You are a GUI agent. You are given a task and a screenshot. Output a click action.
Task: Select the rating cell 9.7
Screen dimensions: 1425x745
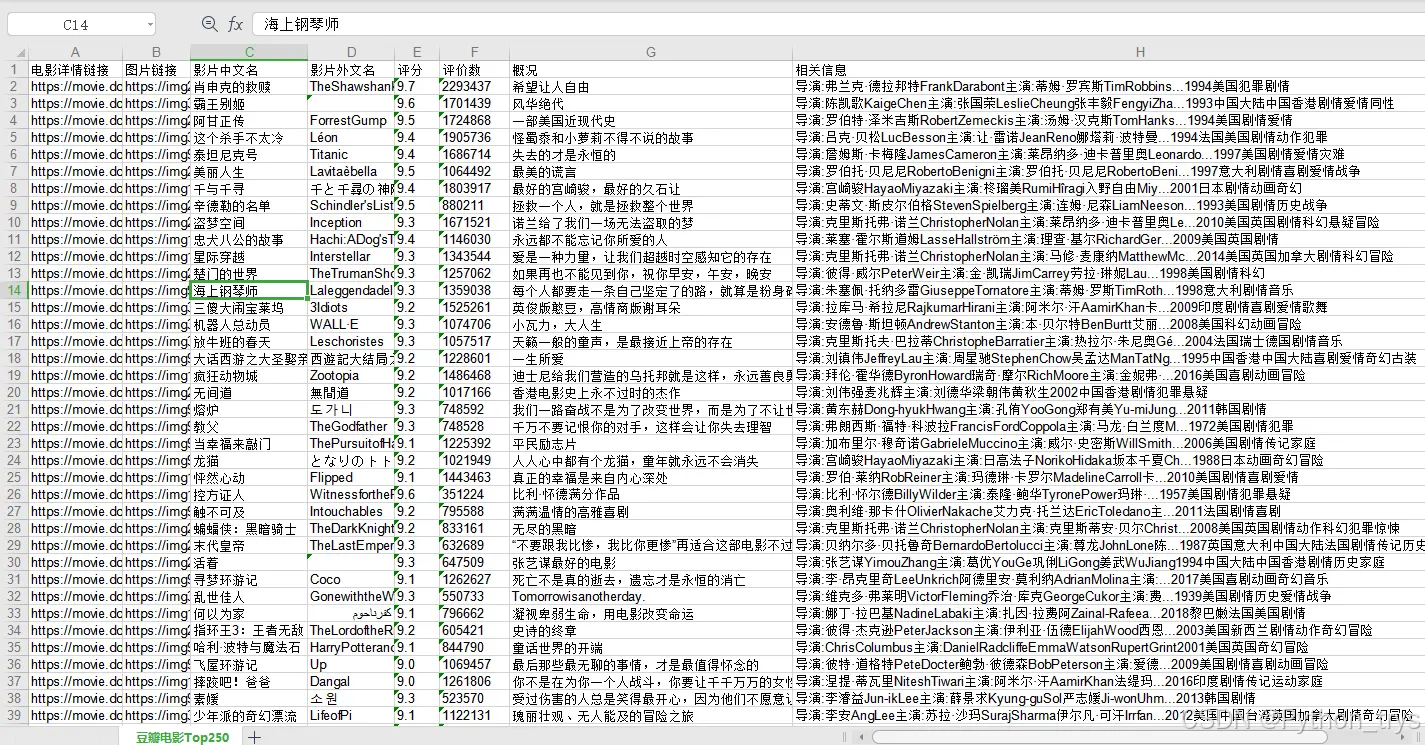tap(416, 87)
